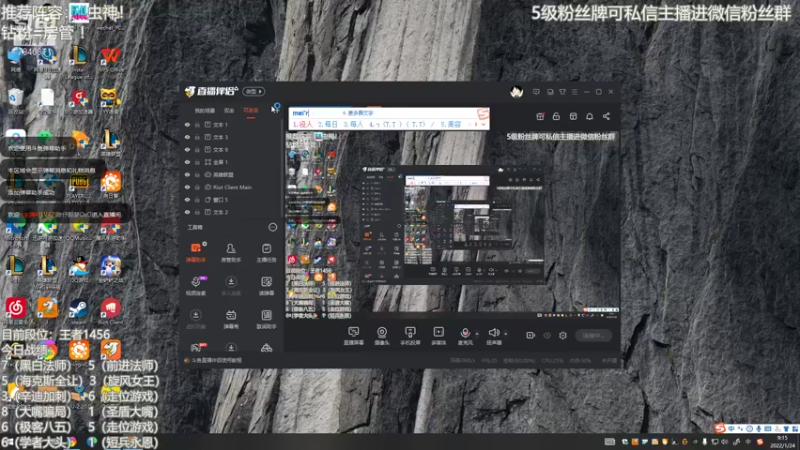This screenshot has height=450, width=800.
Task: Click the source list scrollbar
Action: (282, 168)
